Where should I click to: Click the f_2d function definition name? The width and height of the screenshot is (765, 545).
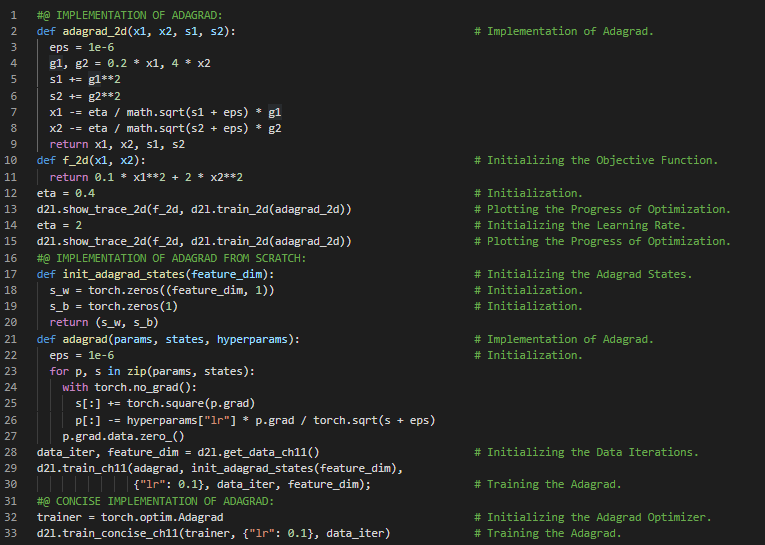pos(80,161)
